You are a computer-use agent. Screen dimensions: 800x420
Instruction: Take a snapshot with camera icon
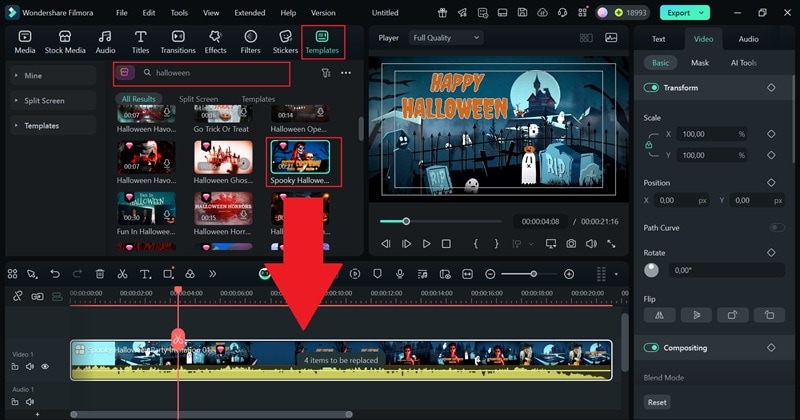(x=571, y=244)
